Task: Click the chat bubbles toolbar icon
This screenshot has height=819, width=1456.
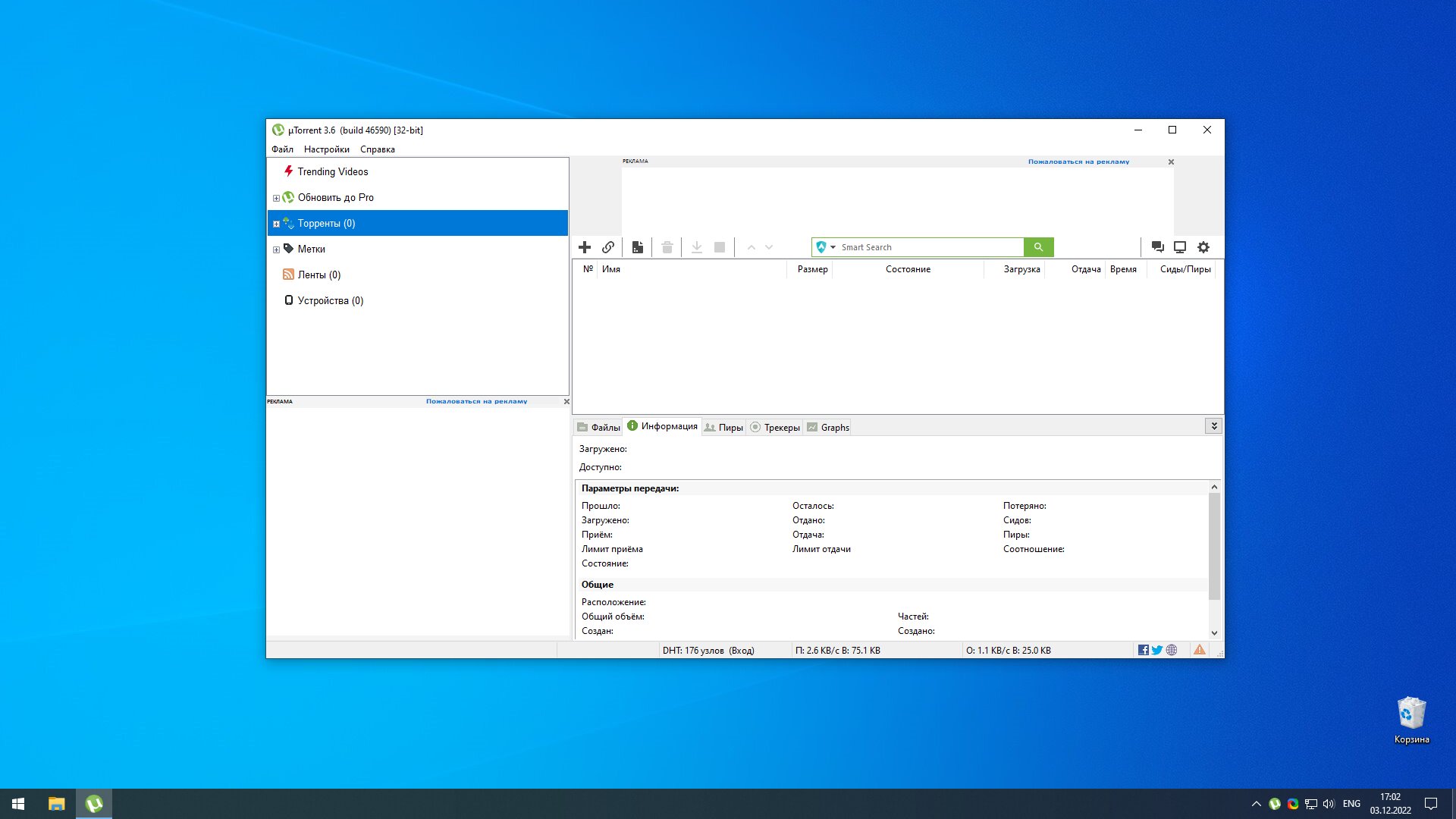Action: tap(1157, 247)
